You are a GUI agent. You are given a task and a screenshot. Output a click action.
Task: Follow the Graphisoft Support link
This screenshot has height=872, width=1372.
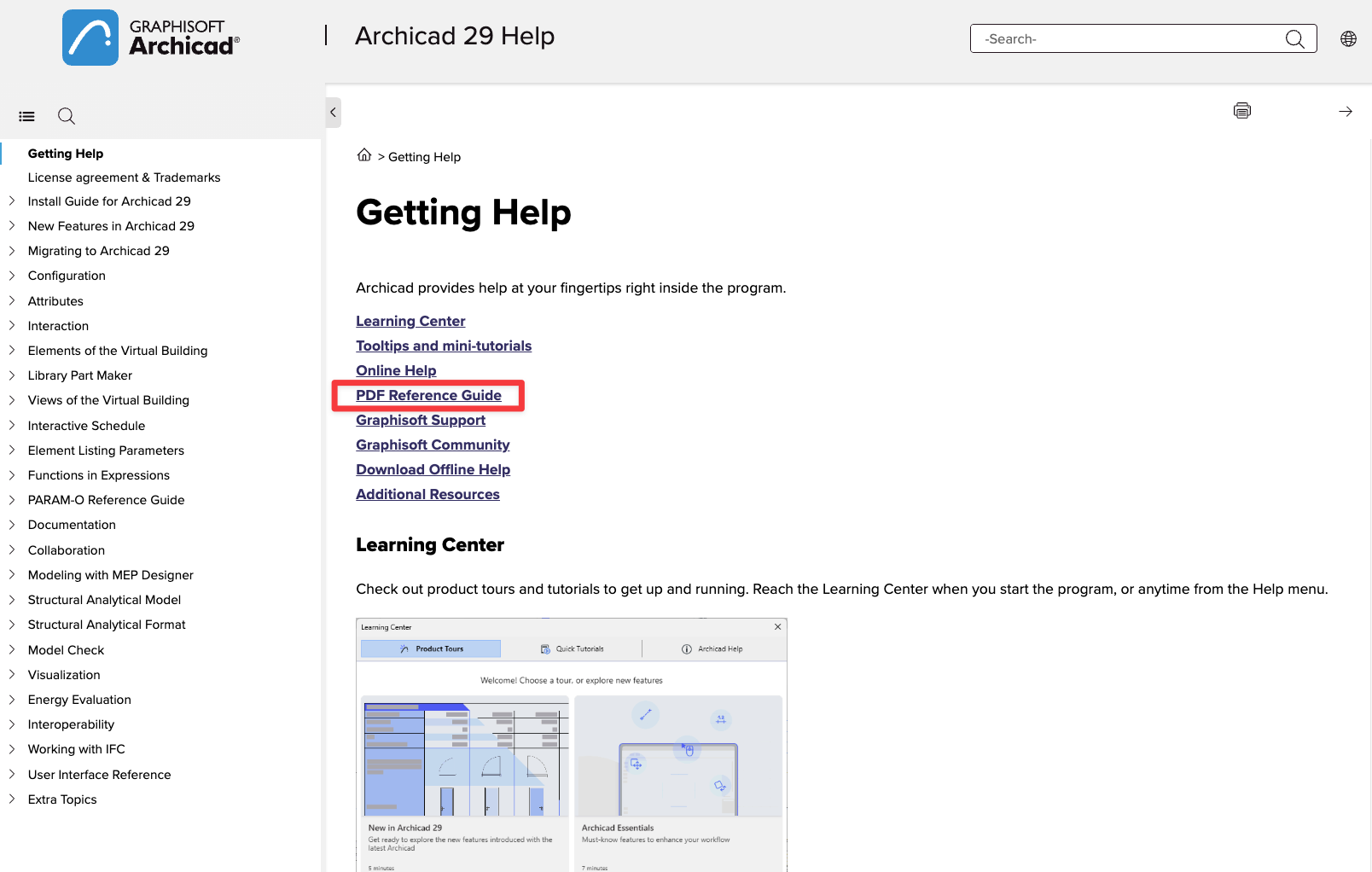tap(421, 420)
